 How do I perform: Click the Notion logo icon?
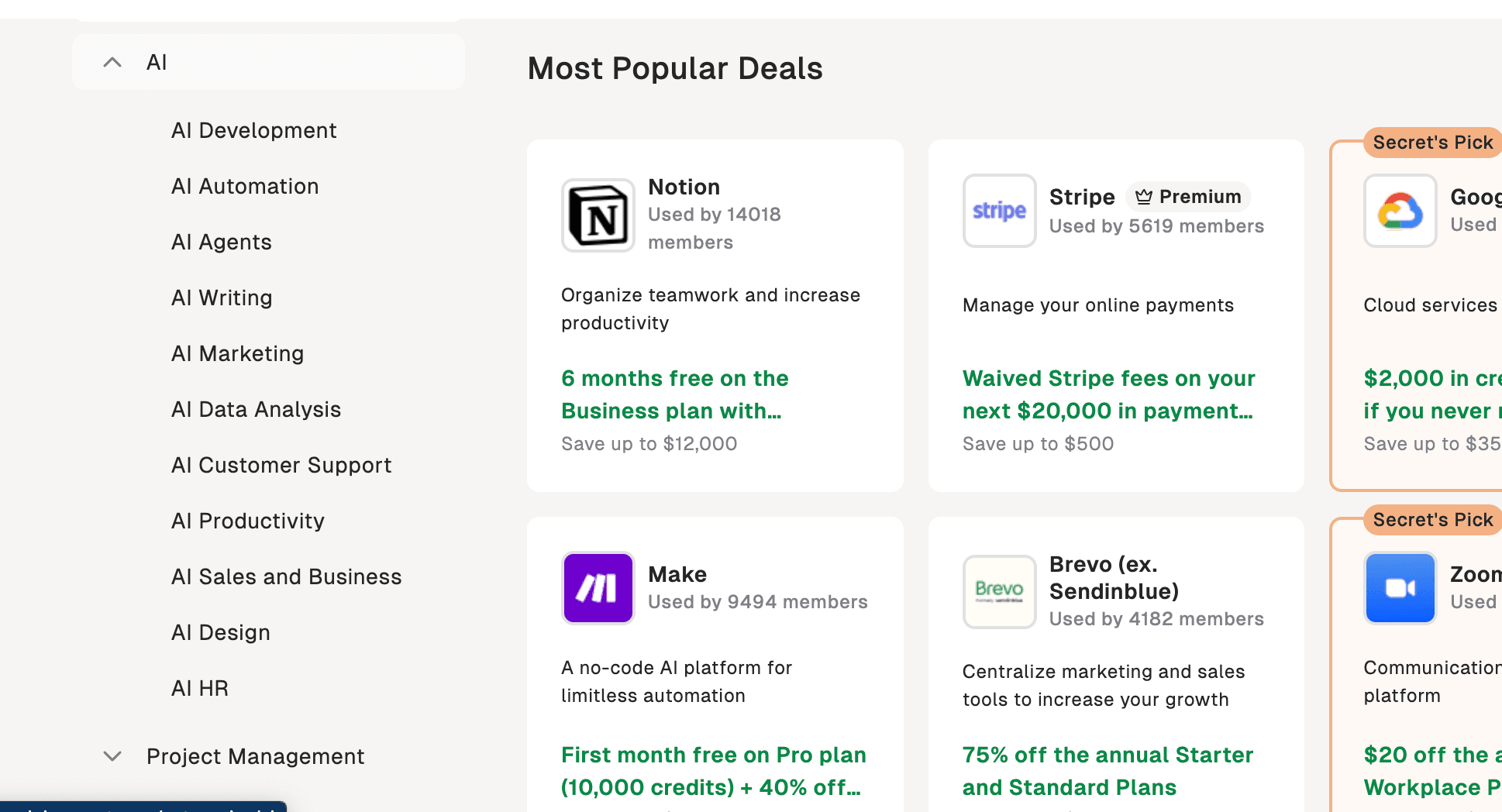[x=598, y=215]
